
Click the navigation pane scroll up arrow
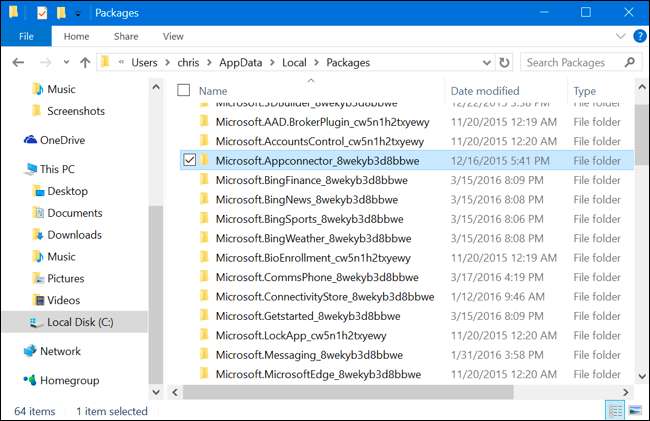click(x=156, y=87)
